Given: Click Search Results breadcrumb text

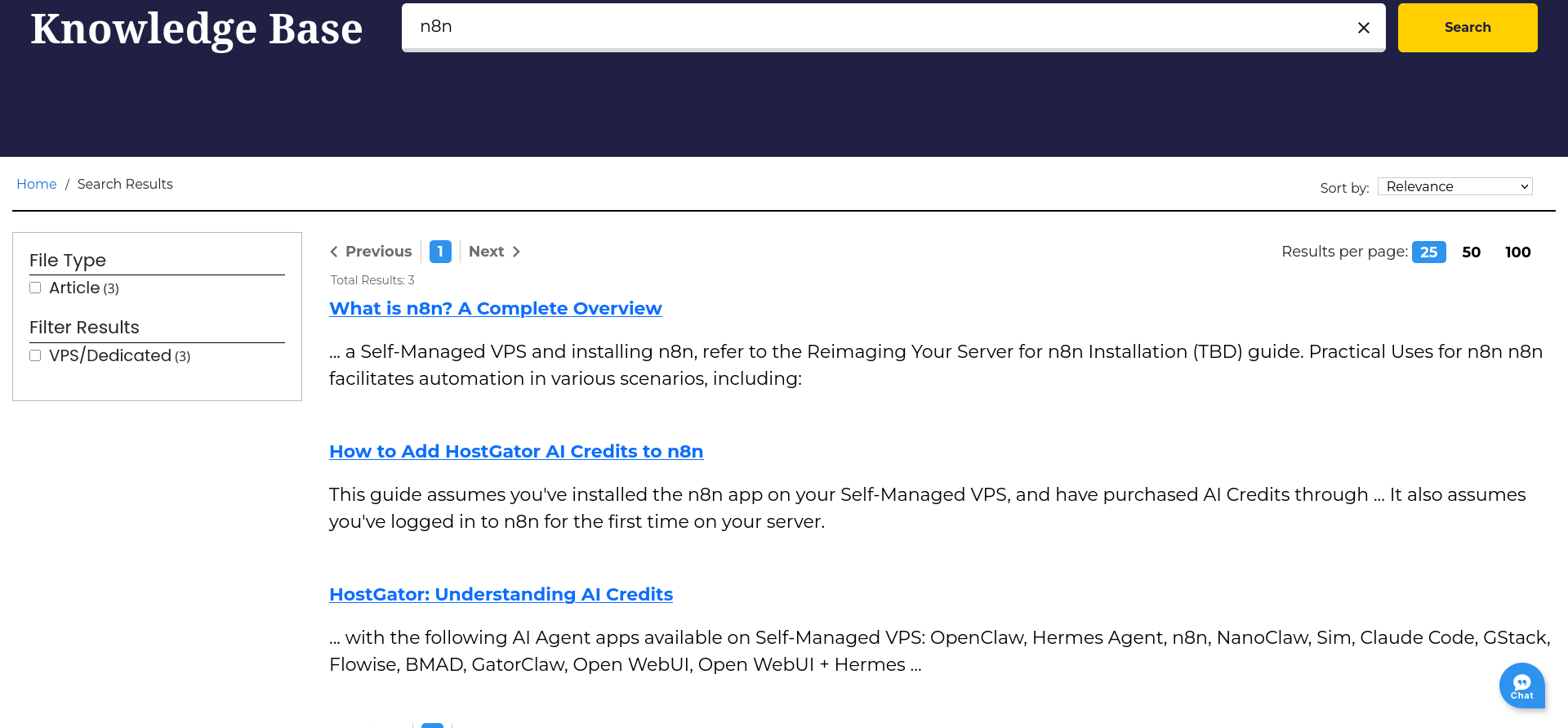Looking at the screenshot, I should pyautogui.click(x=125, y=185).
